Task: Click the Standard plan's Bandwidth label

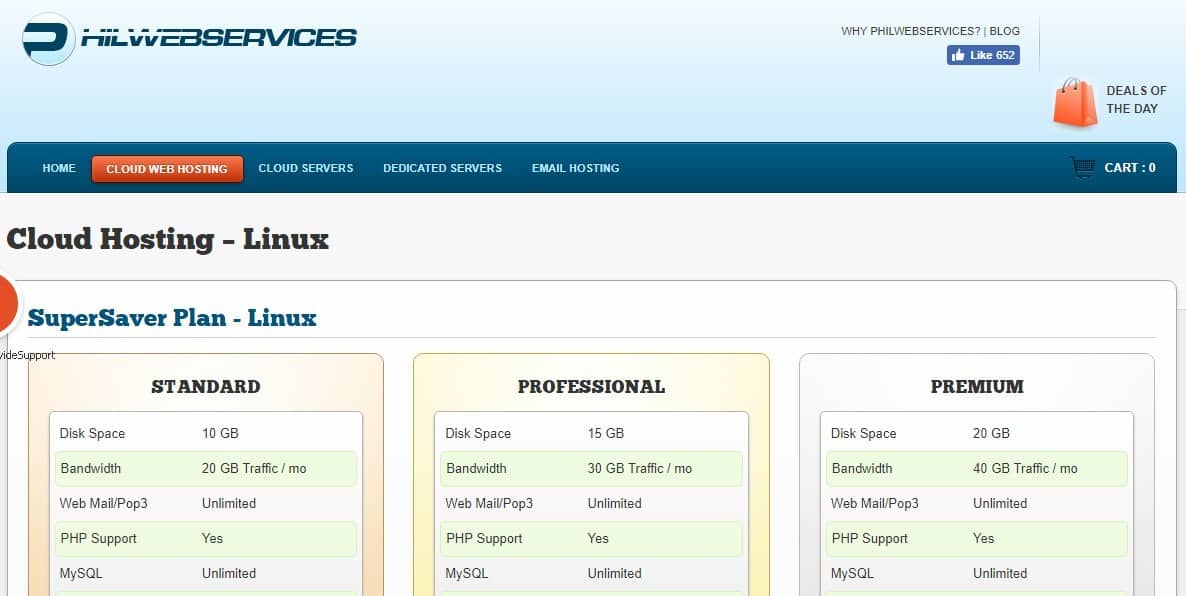Action: 91,468
